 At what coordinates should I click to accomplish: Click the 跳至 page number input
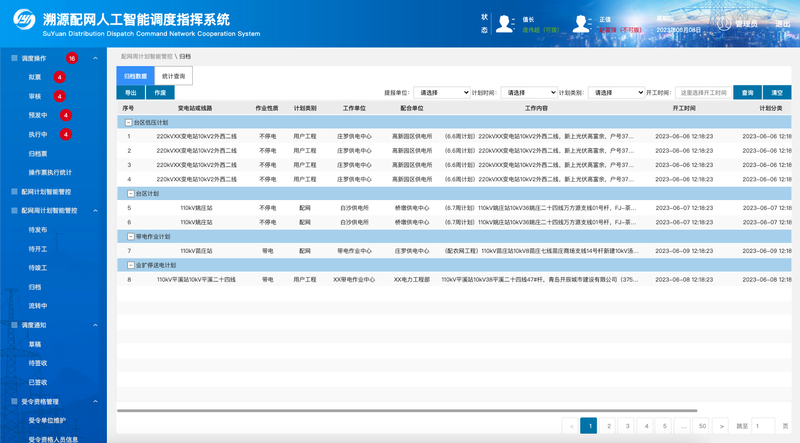(763, 426)
